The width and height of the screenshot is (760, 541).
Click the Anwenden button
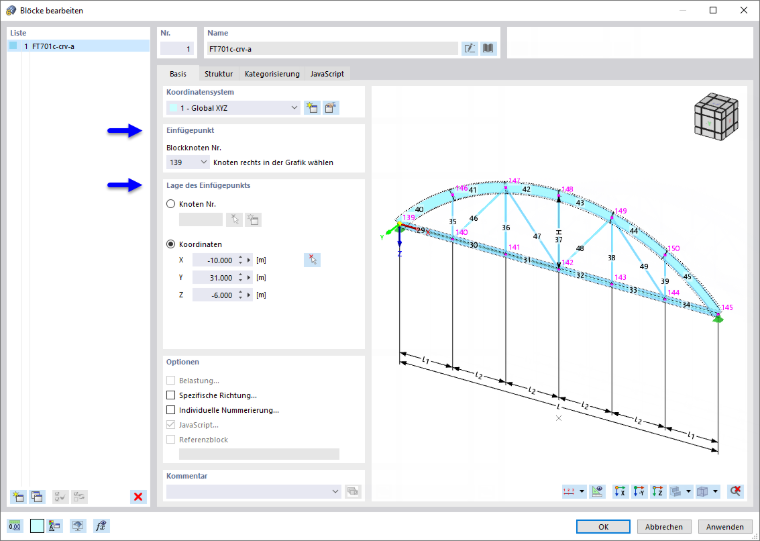coord(725,526)
